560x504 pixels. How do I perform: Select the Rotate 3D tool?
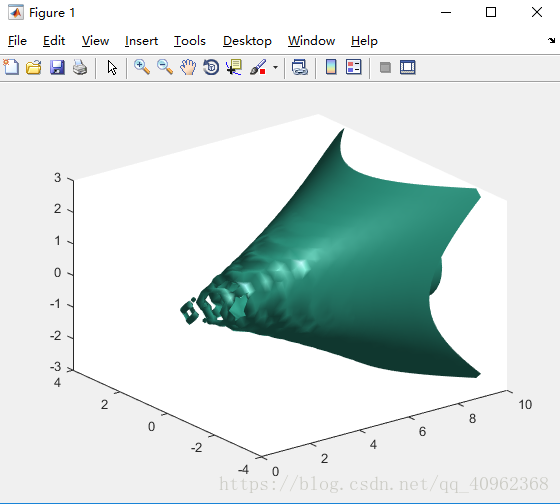point(211,67)
